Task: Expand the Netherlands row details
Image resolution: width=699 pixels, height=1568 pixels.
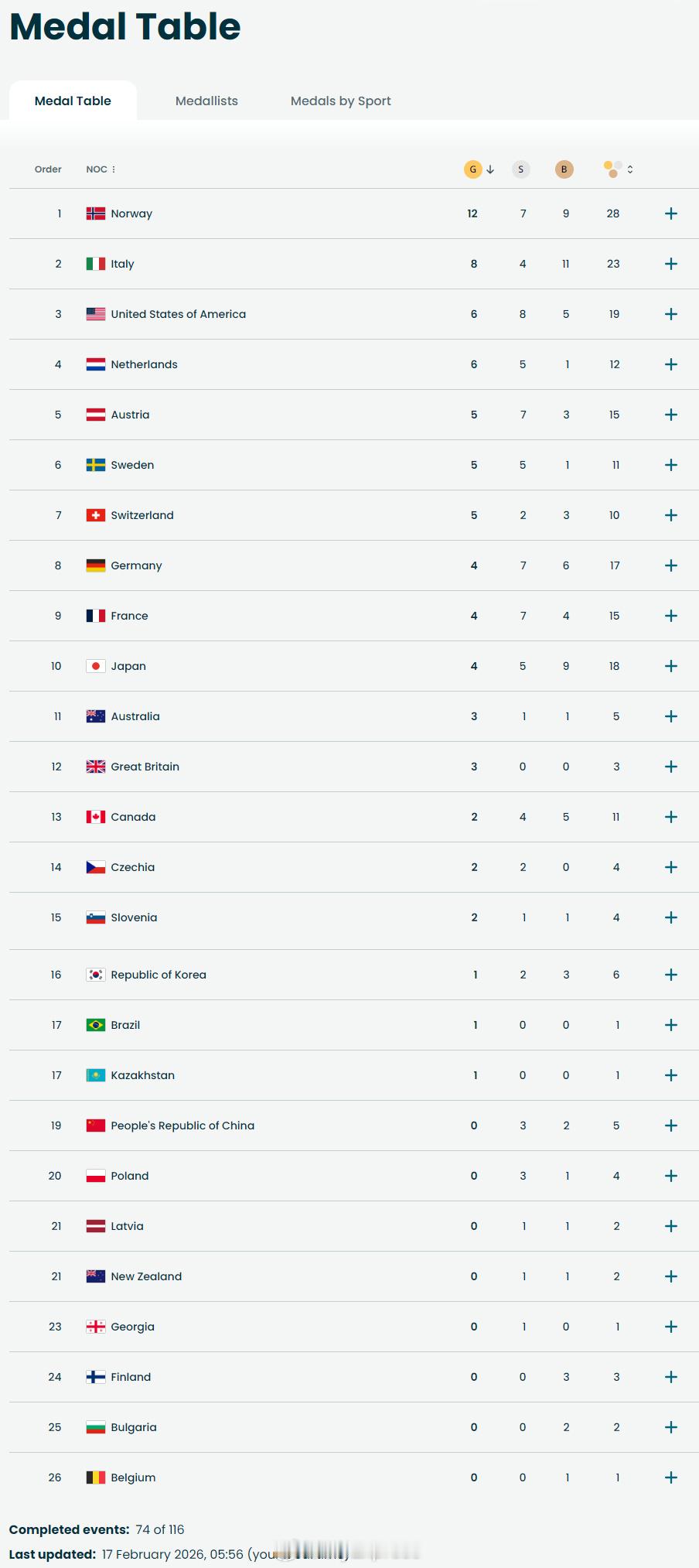Action: (671, 364)
